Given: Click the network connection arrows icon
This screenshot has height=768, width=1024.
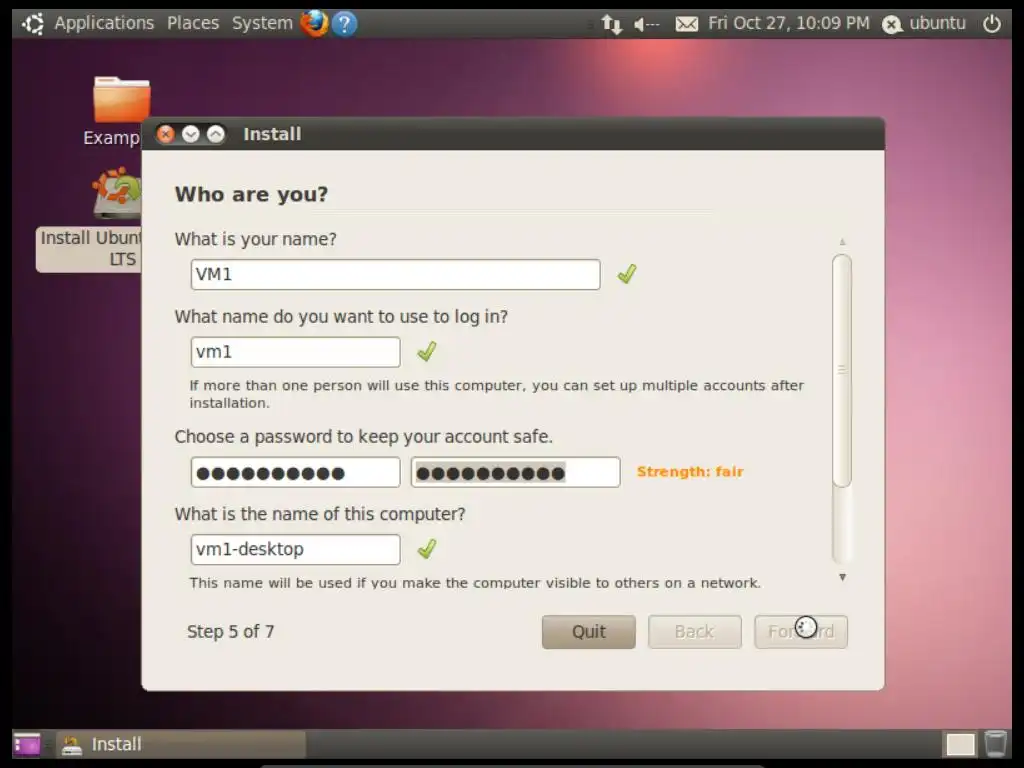Looking at the screenshot, I should [x=612, y=24].
